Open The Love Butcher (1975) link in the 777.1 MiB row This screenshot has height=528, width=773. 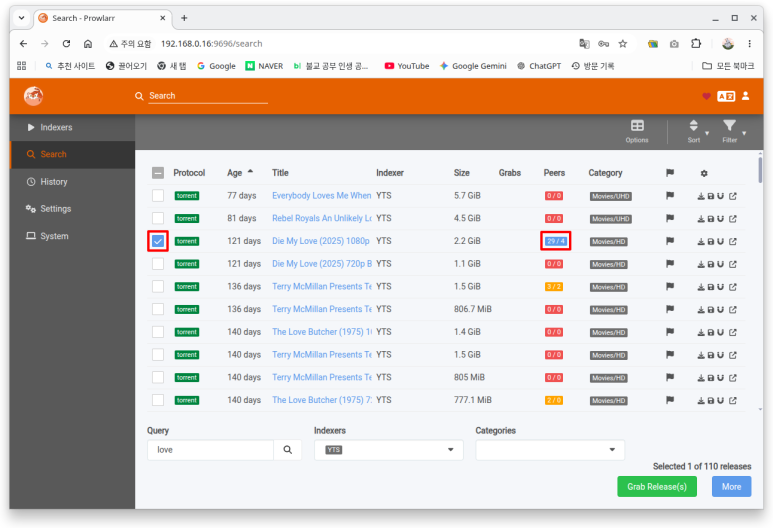click(322, 400)
